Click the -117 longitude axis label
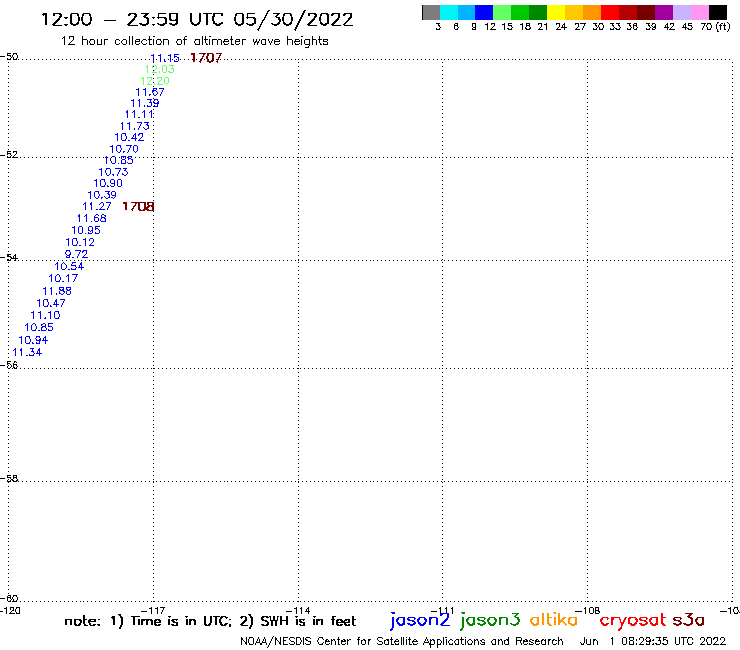 click(153, 610)
